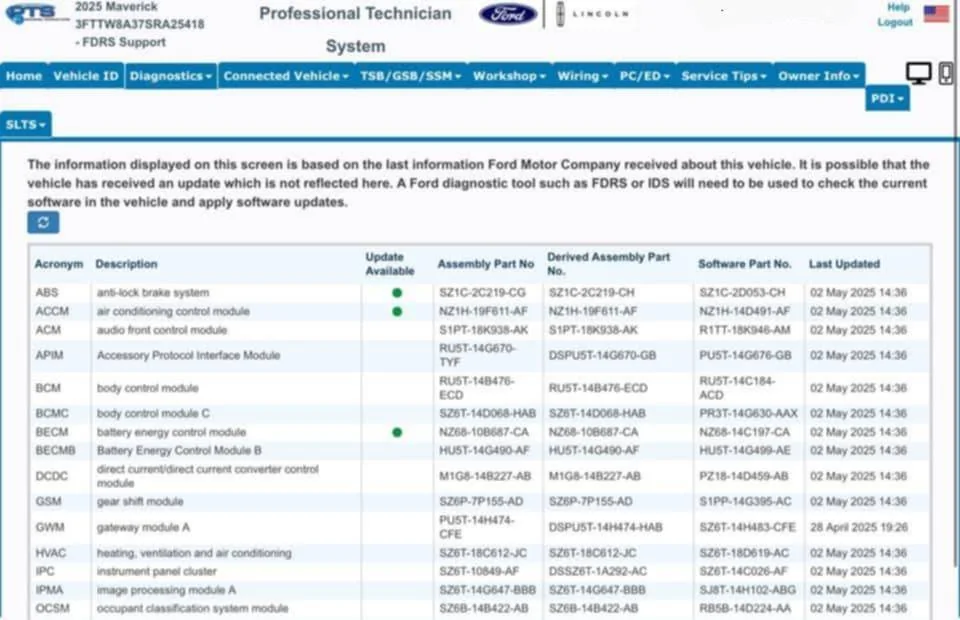Select the ACCM acronym cell
Screen dimensions: 960x620
point(52,311)
